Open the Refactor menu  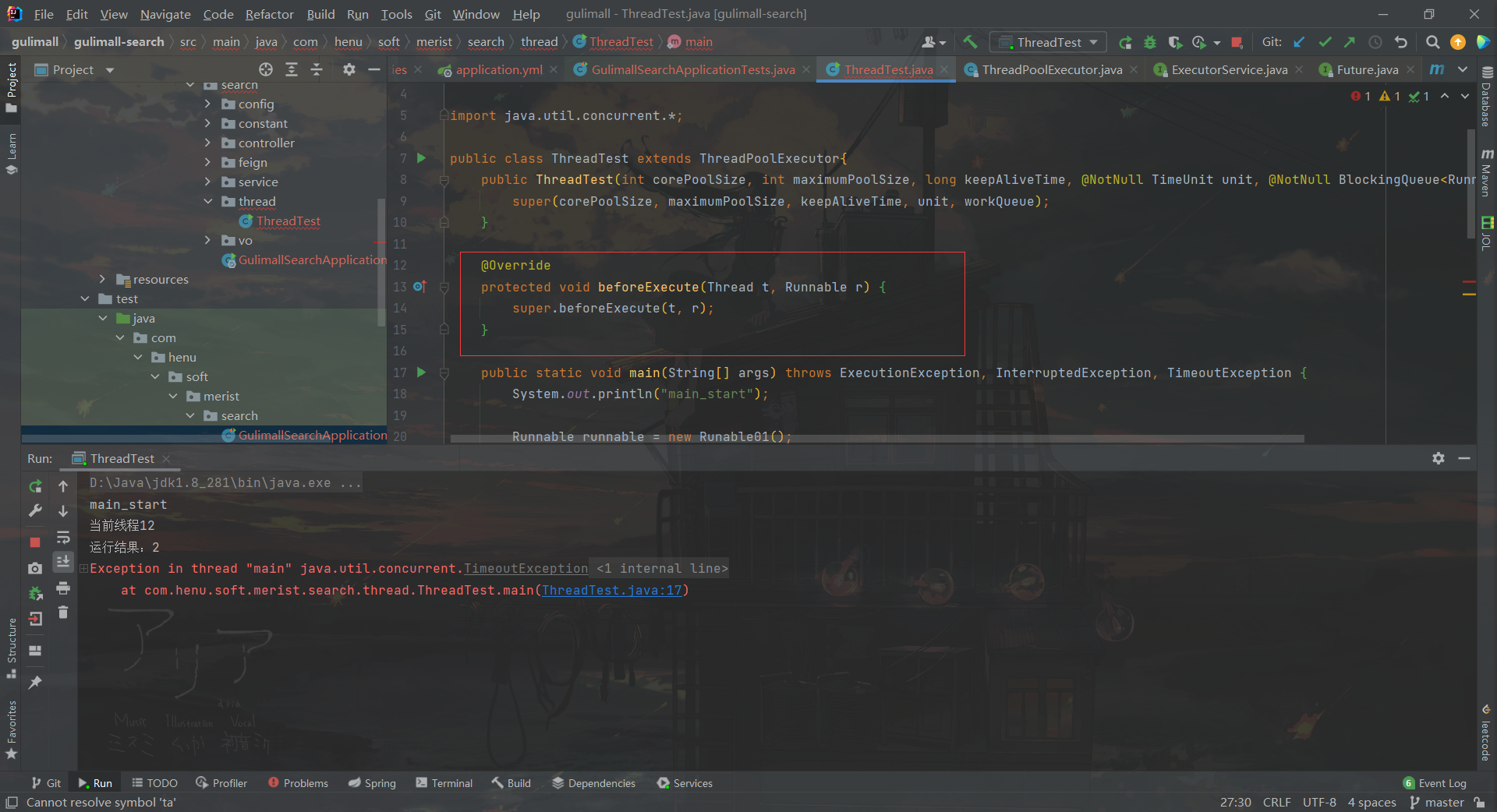[x=269, y=14]
